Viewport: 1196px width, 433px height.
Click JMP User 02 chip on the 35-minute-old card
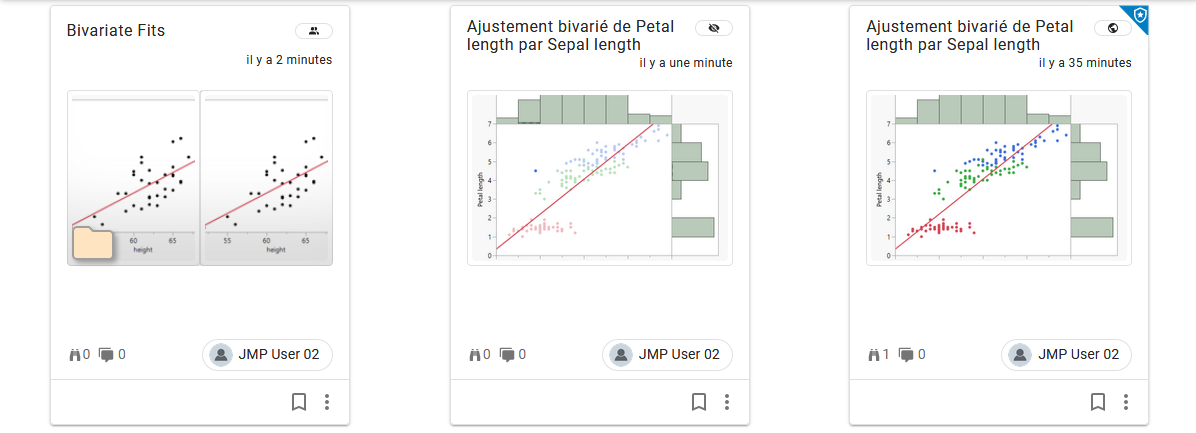(x=1068, y=354)
